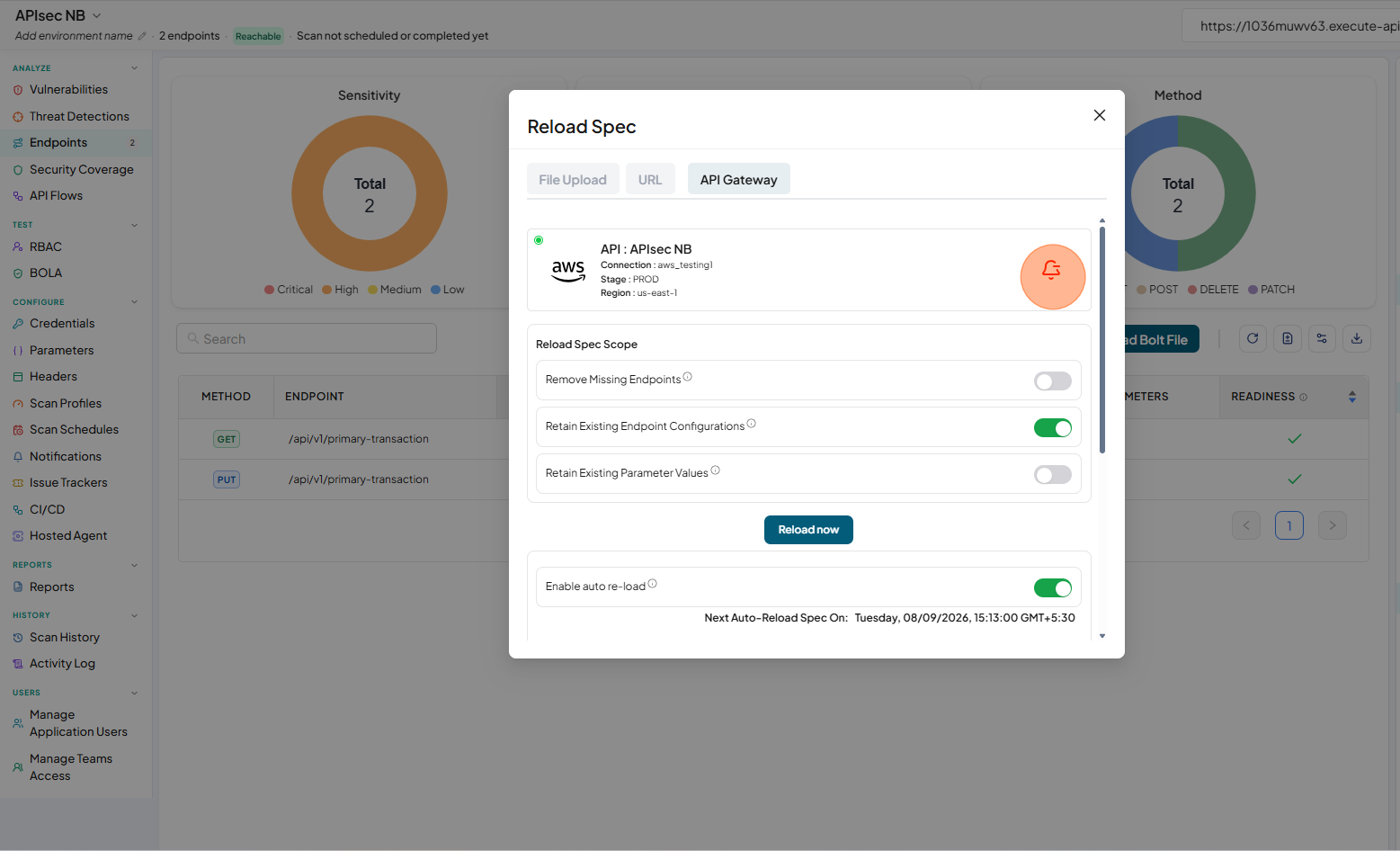
Task: Click the info icon beside Remove Missing Endpoints
Action: pos(688,377)
